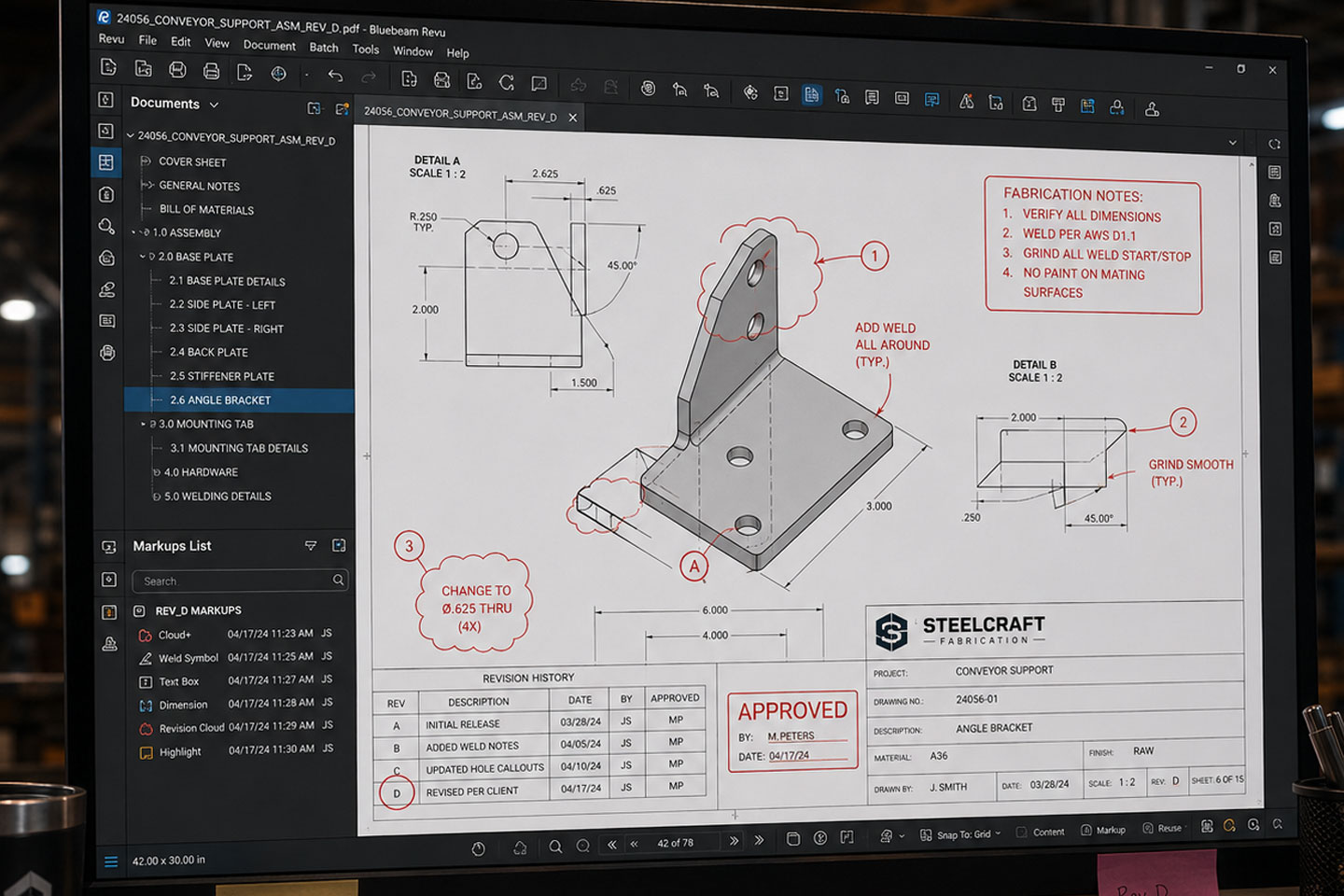Select 2.6 ANGLE BRACKET in the tree
This screenshot has width=1344, height=896.
coord(239,399)
